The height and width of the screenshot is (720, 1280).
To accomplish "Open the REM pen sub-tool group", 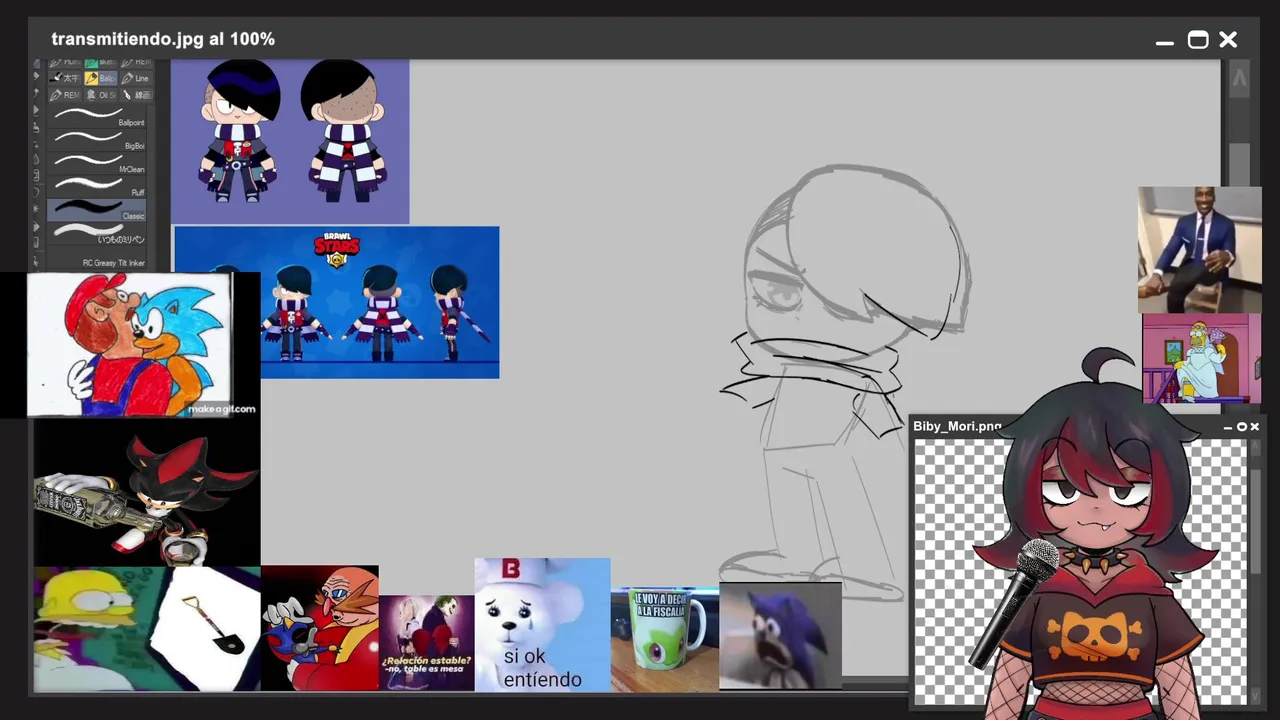I will point(65,95).
